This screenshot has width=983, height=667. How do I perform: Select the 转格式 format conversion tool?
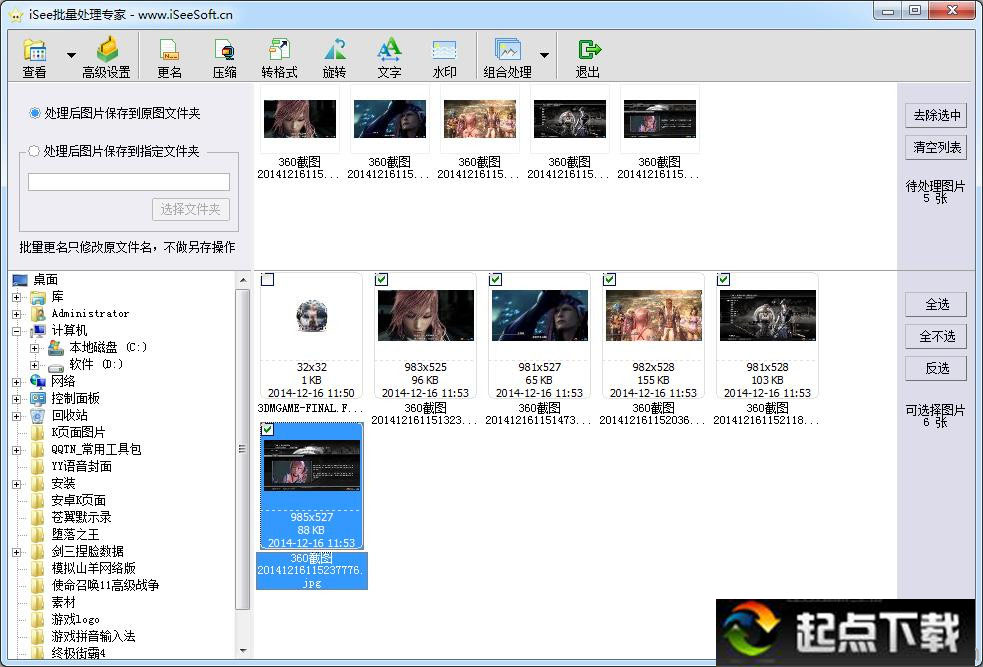coord(279,58)
